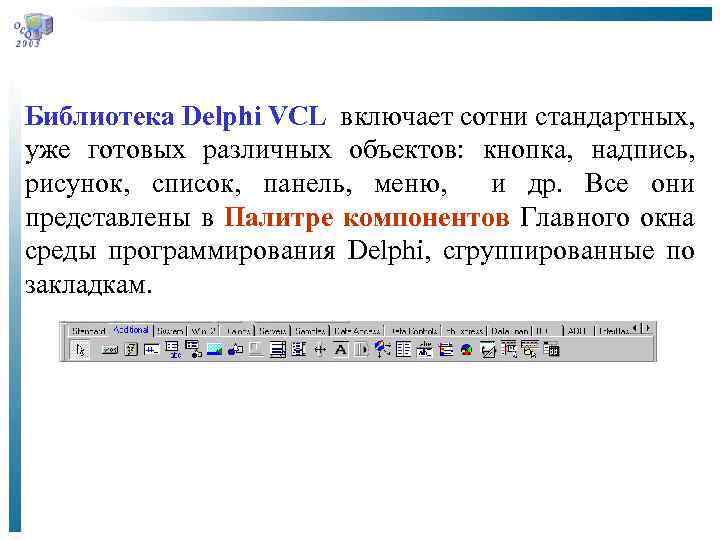Switch to the Standard palette tab
The height and width of the screenshot is (540, 720).
click(x=89, y=331)
